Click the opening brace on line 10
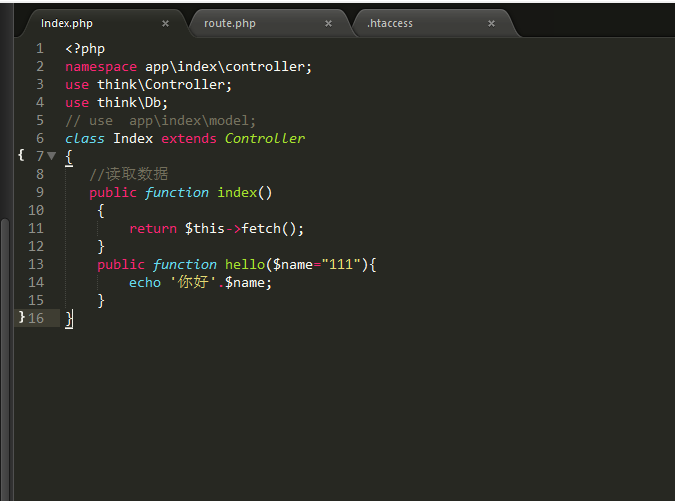 click(x=101, y=210)
